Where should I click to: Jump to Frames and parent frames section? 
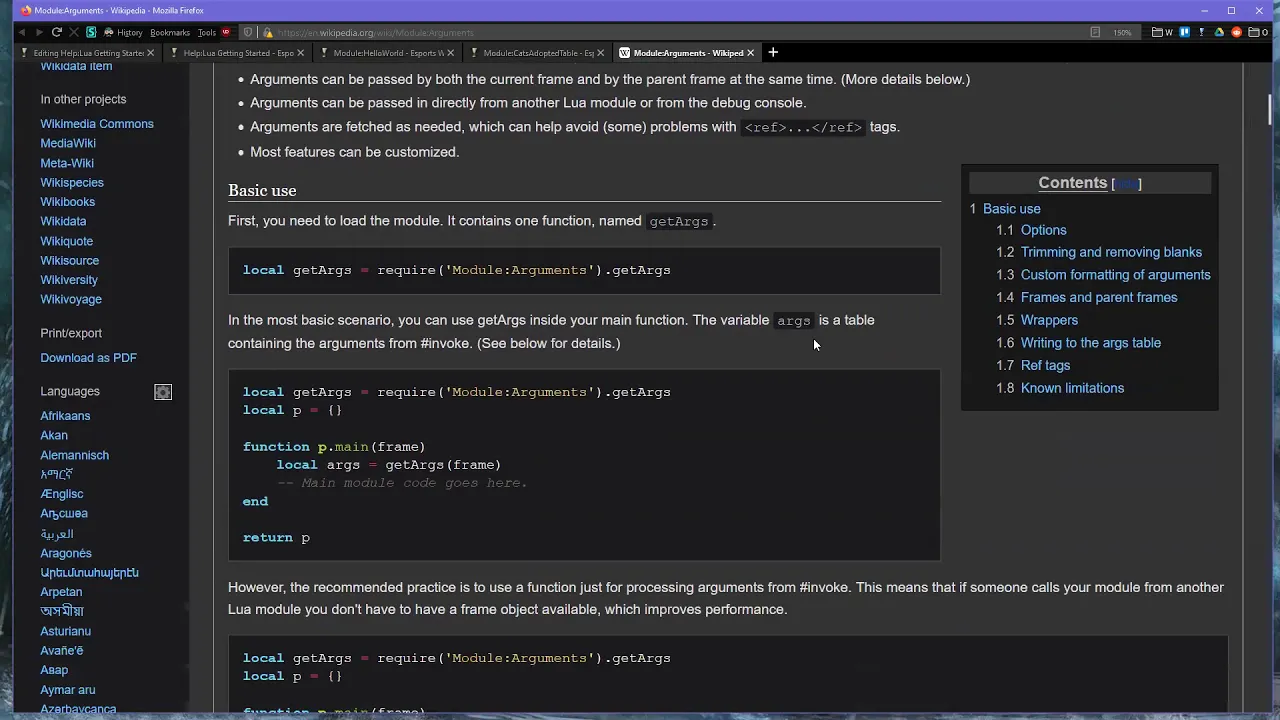click(x=1099, y=297)
